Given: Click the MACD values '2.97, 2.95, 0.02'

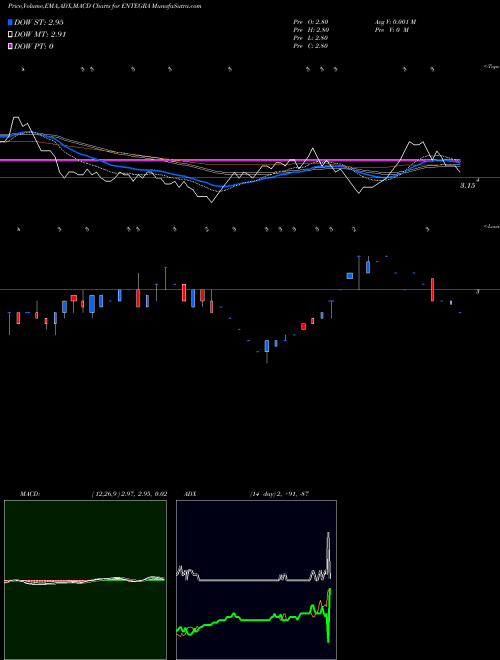Looking at the screenshot, I should coord(144,494).
